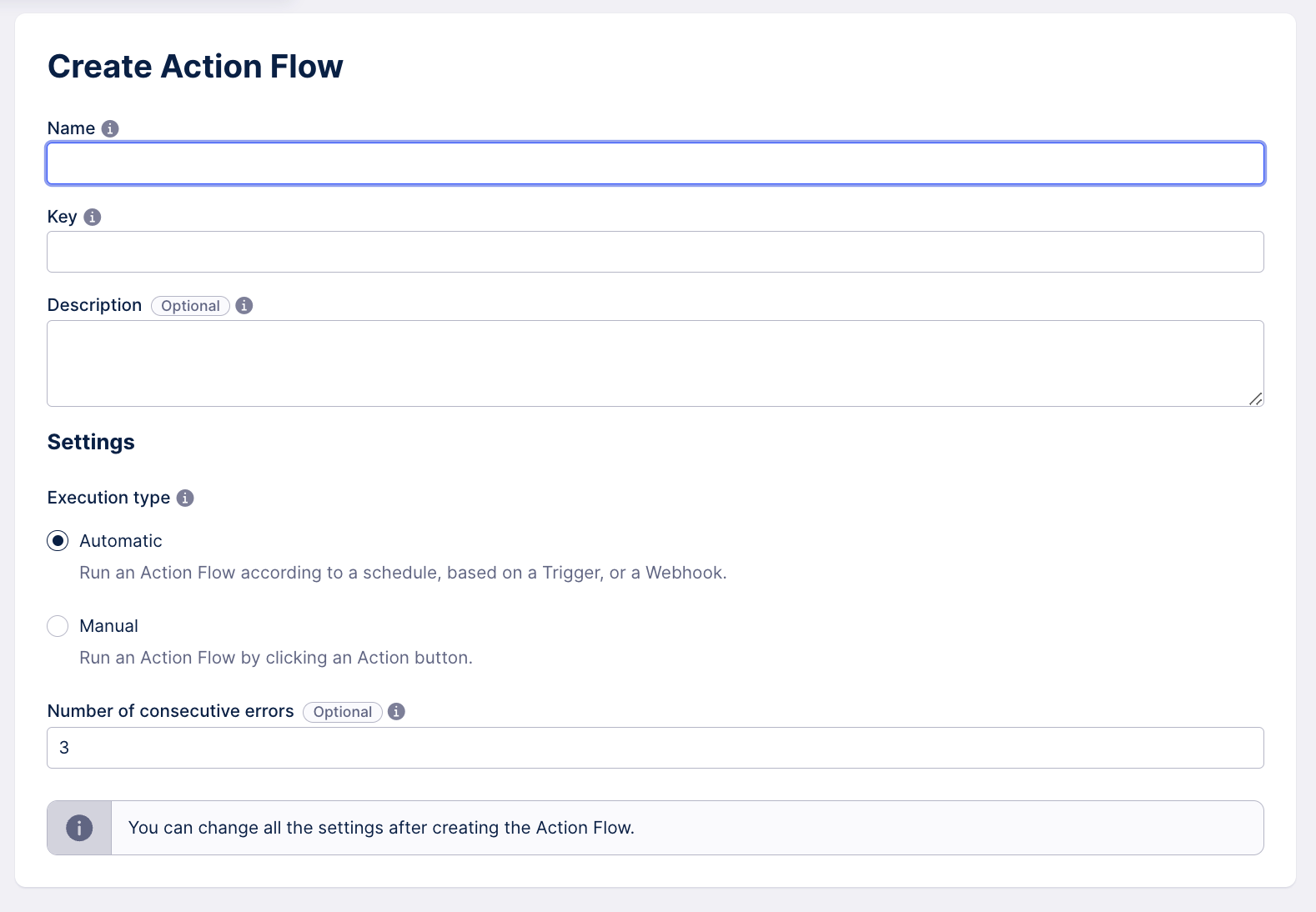Screen dimensions: 1316x912
Task: Click info icon for Number of consecutive errors
Action: pos(397,711)
